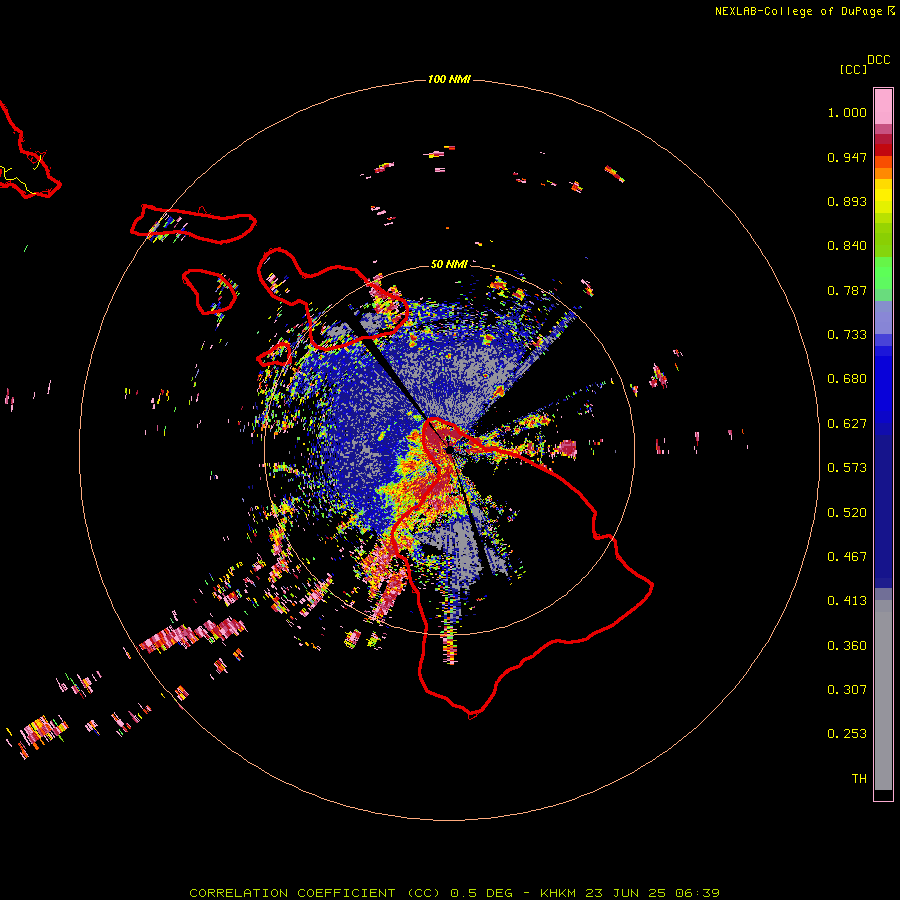Click the 0.893 legend value
The image size is (900, 900).
coord(847,201)
